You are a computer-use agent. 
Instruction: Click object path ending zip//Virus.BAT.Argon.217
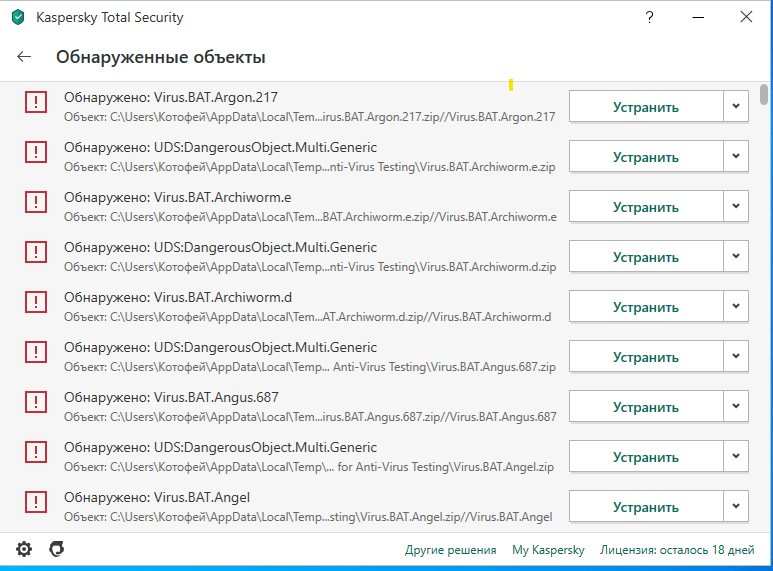tap(310, 117)
